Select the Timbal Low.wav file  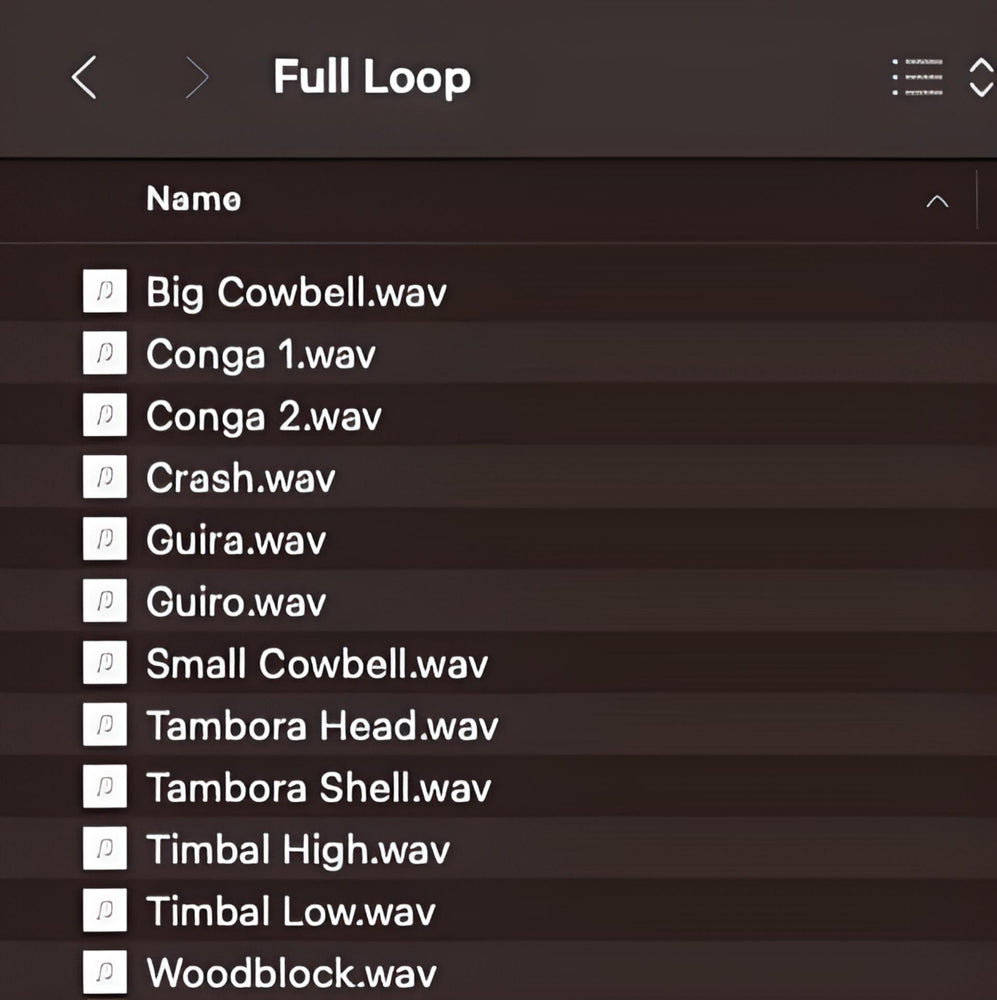coord(291,912)
